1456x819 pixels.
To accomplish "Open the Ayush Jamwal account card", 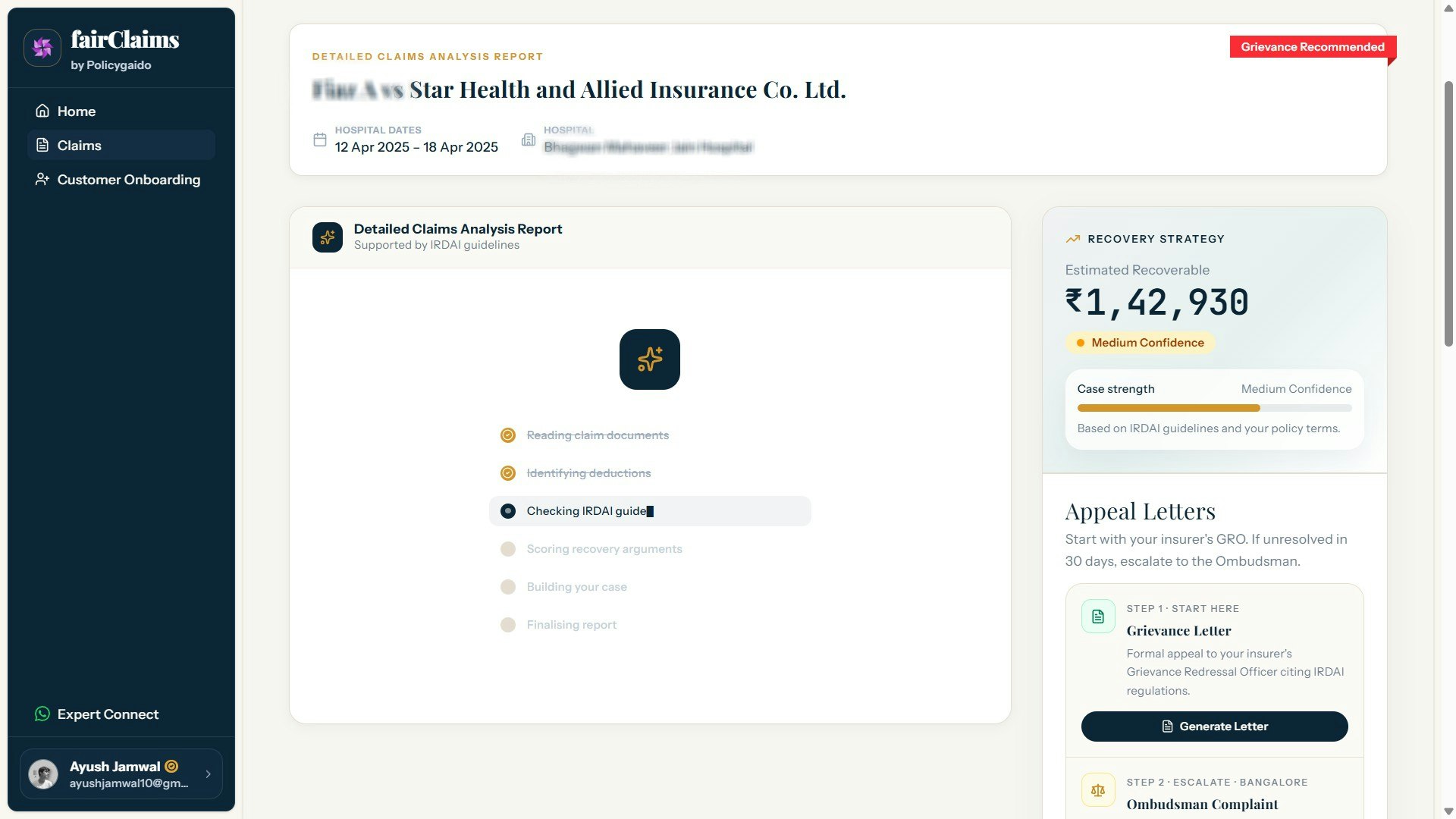I will [121, 774].
